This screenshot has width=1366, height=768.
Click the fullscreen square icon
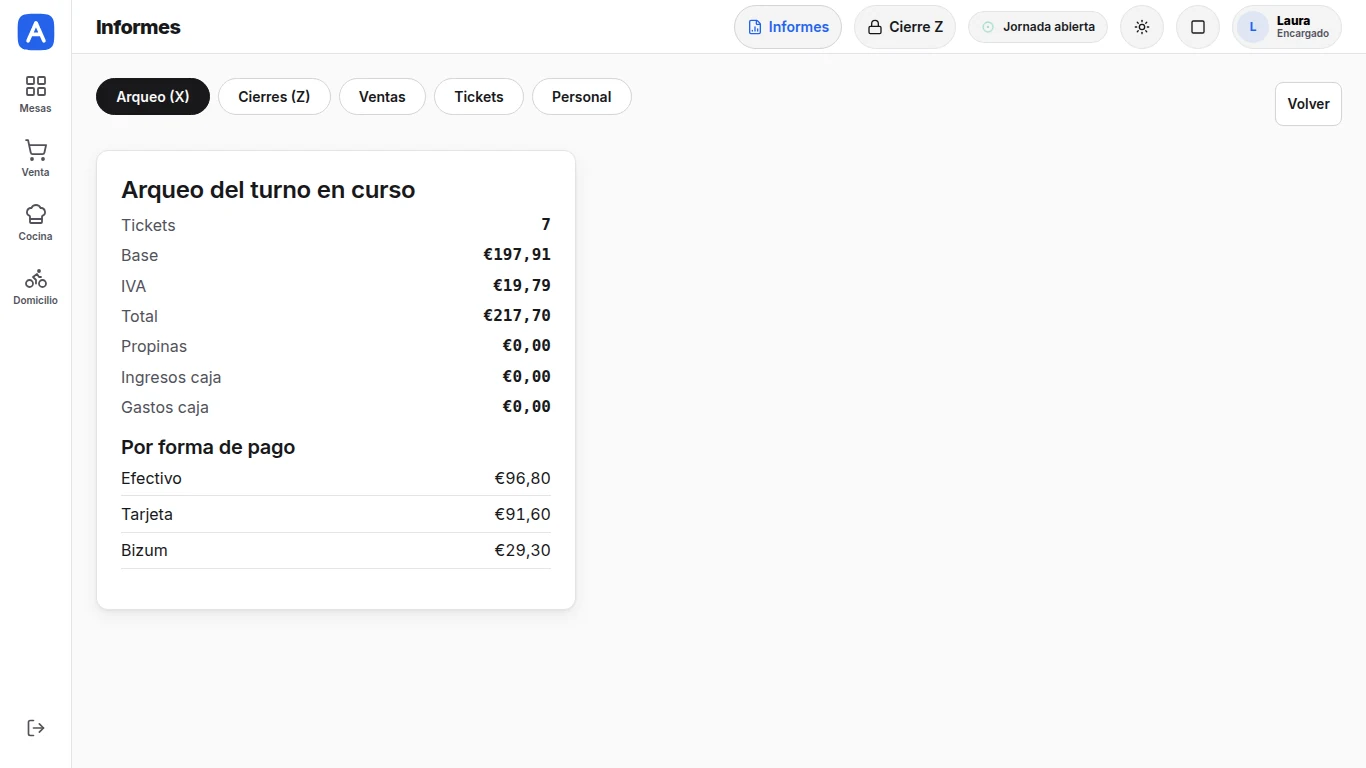[1198, 27]
